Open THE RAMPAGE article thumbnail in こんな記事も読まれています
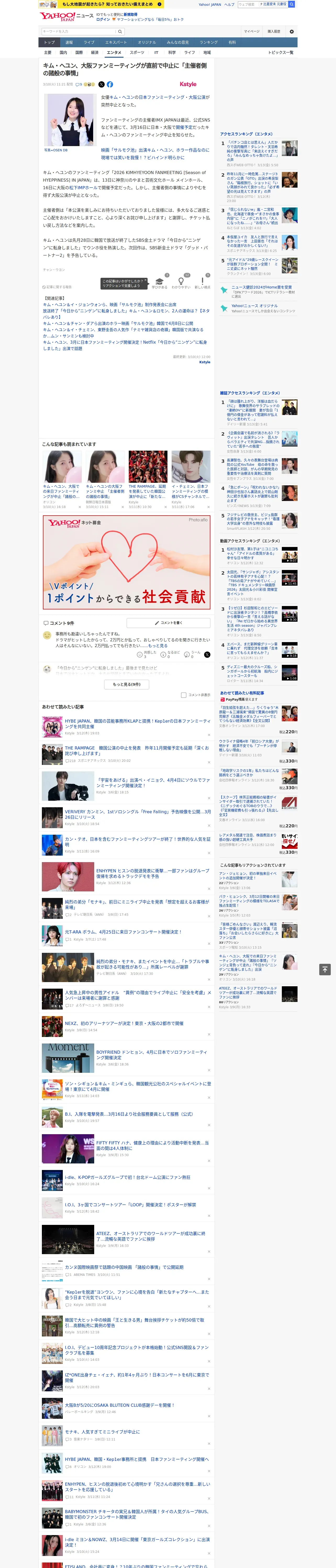The height and width of the screenshot is (1568, 336). click(148, 467)
